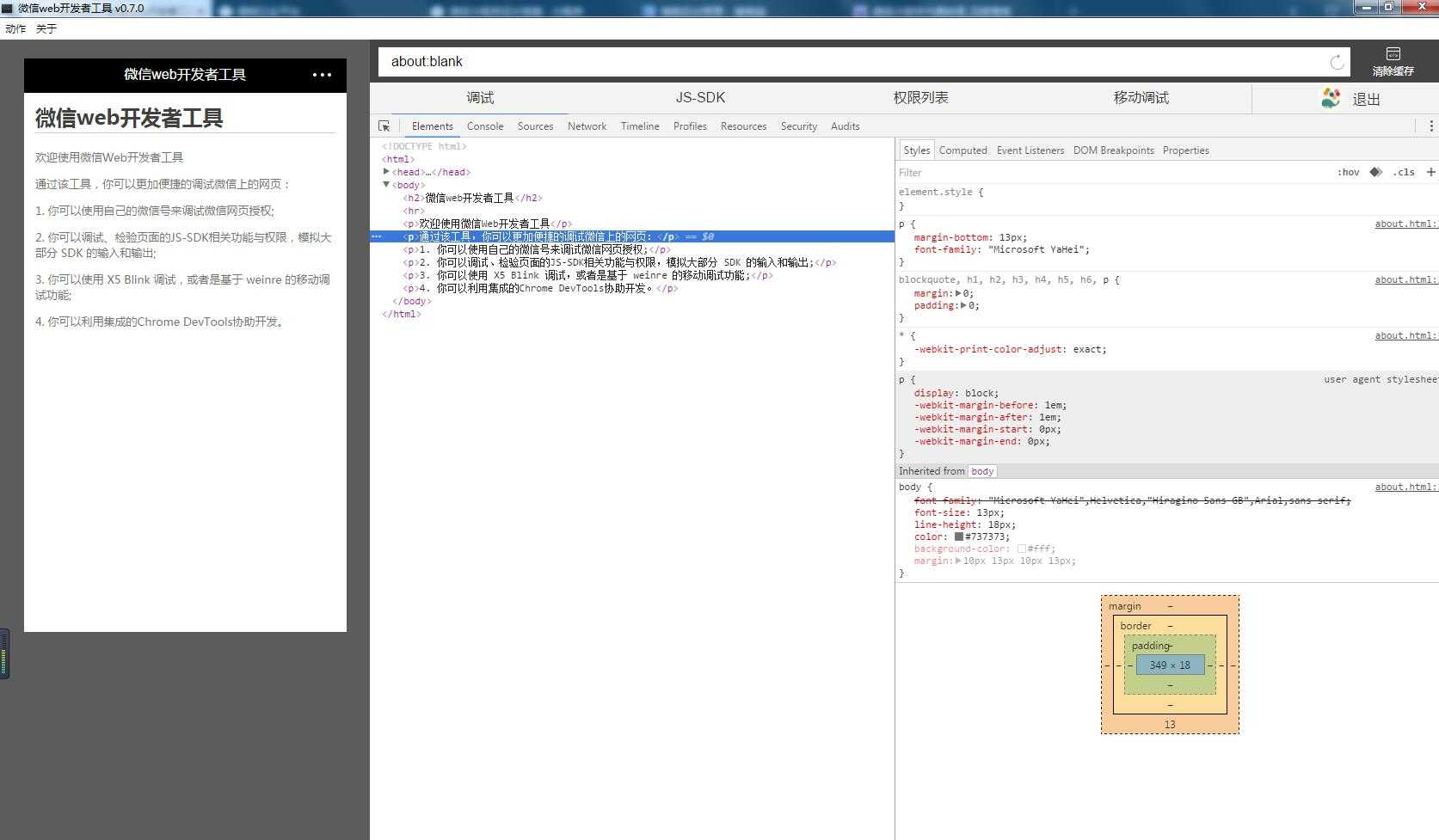1439x840 pixels.
Task: Open the Resources panel tab
Action: pyautogui.click(x=743, y=126)
